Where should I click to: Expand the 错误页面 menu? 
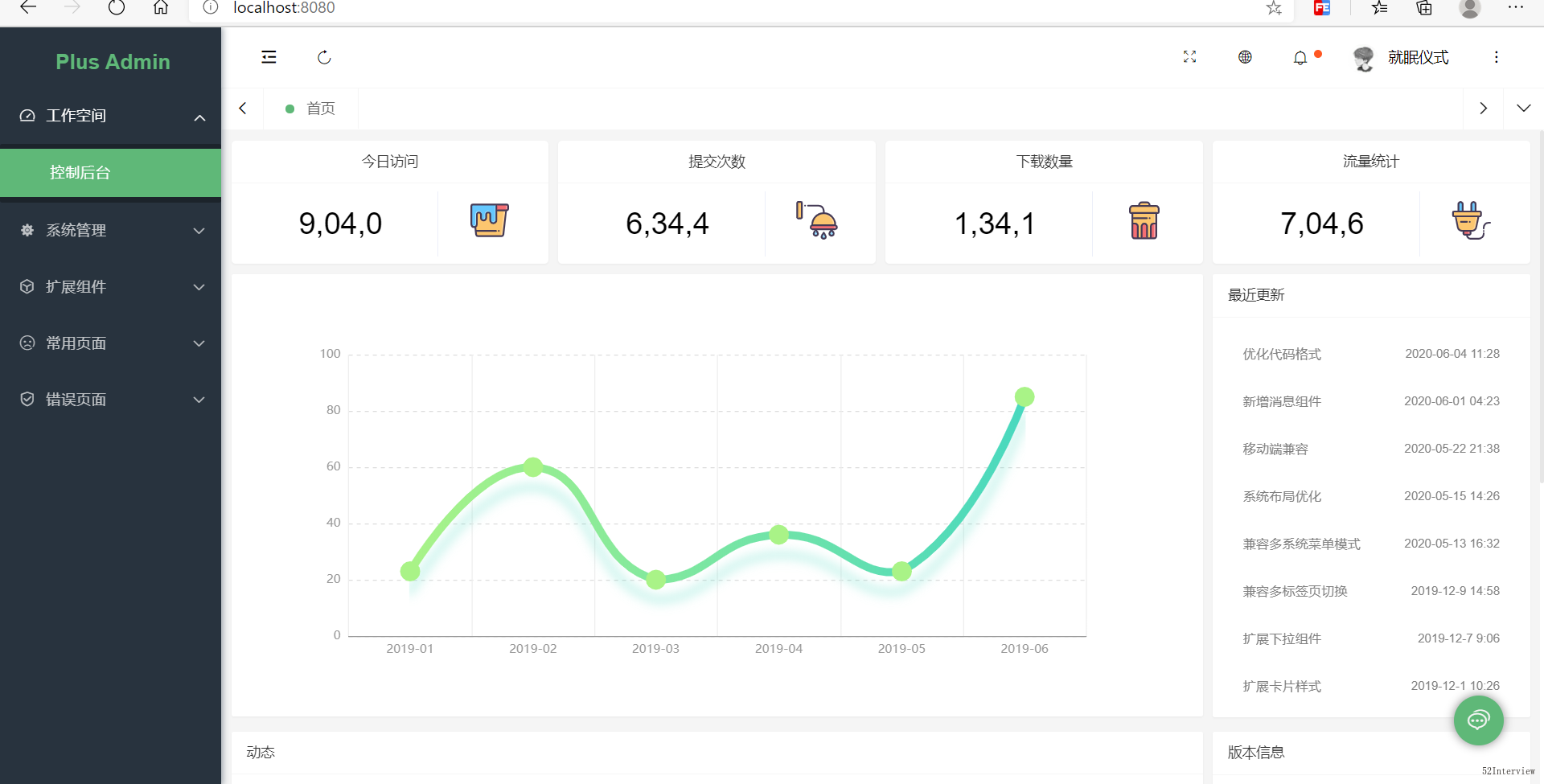111,399
